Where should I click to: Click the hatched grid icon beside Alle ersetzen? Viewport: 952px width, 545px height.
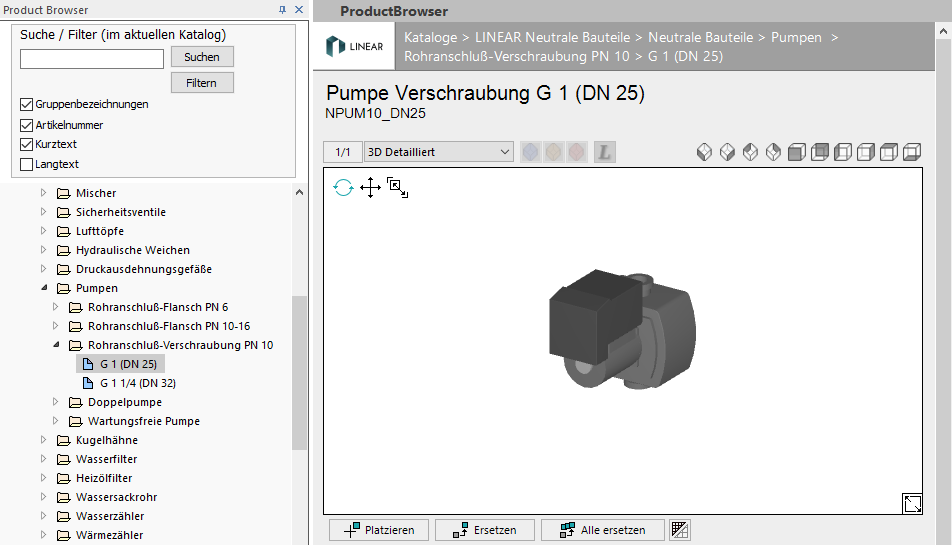680,530
